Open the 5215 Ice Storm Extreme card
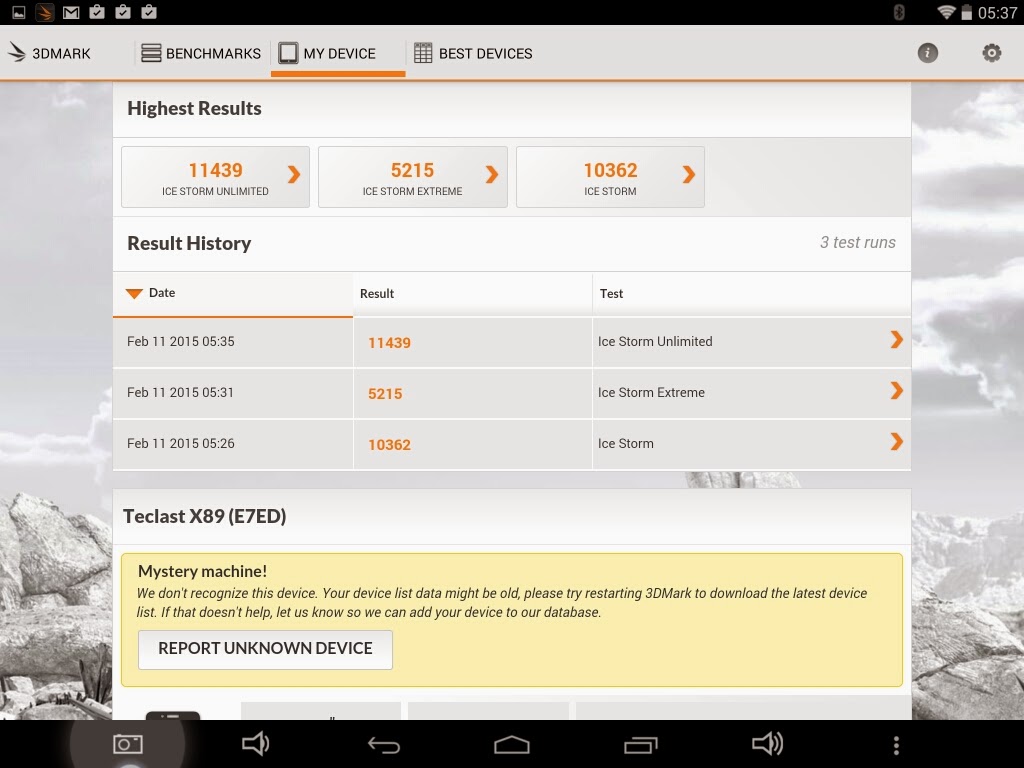 point(413,177)
